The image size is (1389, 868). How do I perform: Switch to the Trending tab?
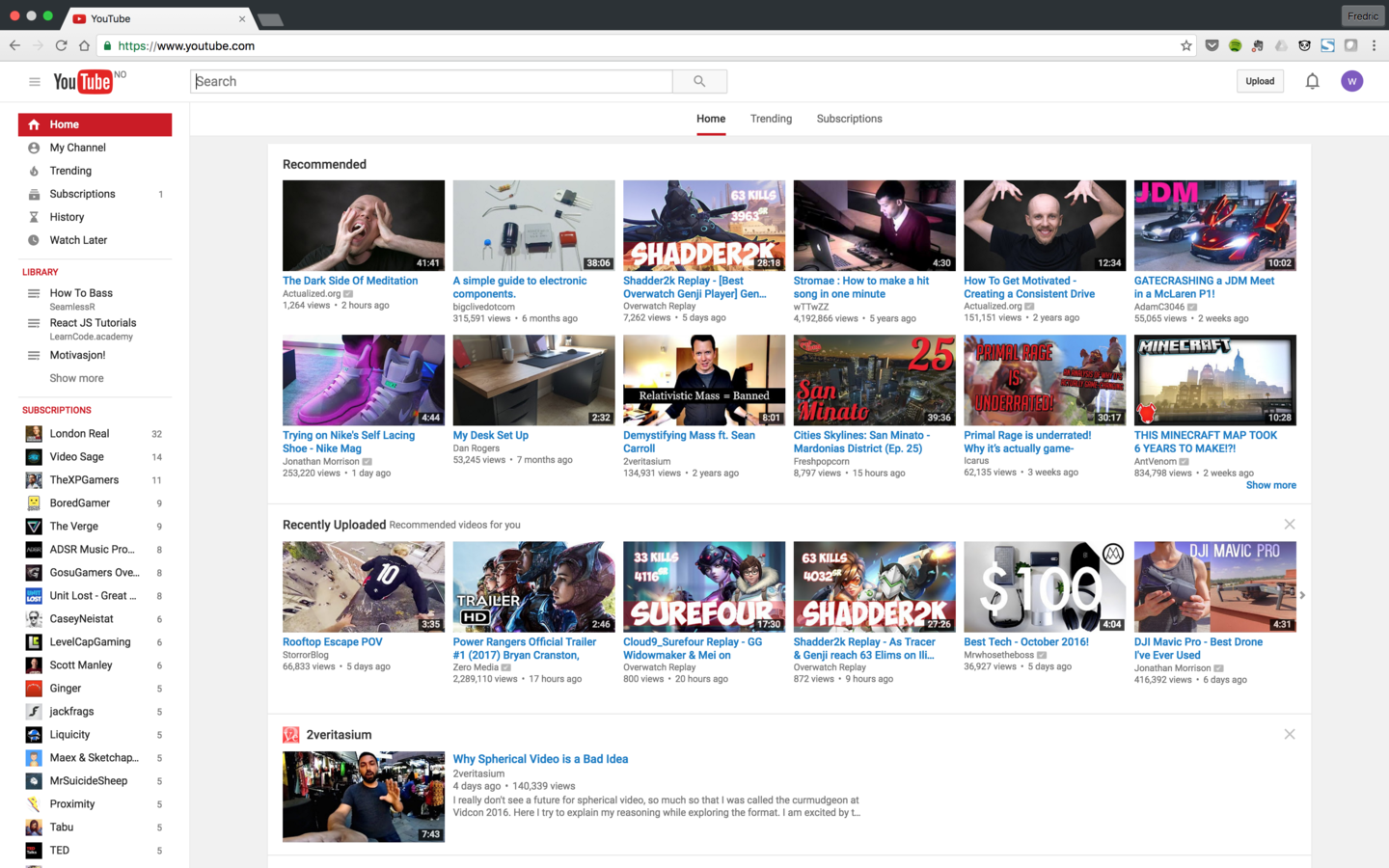(771, 119)
